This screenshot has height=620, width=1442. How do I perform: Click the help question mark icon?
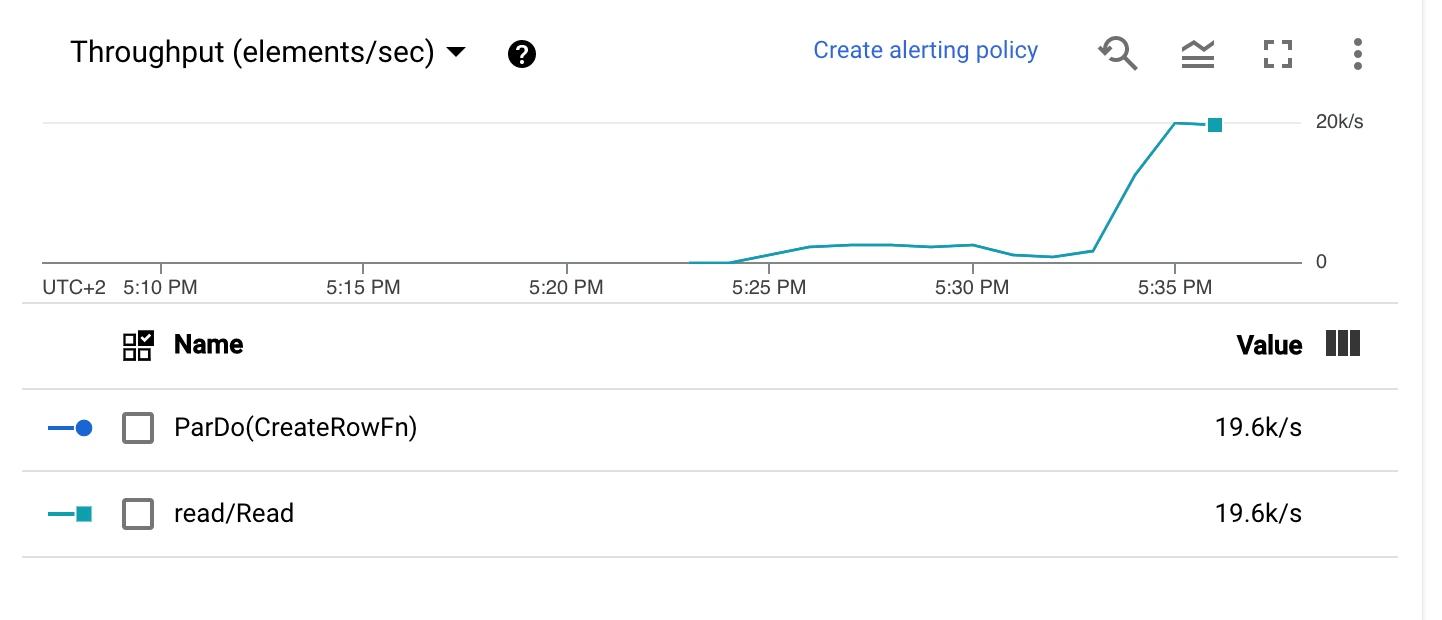click(x=522, y=54)
